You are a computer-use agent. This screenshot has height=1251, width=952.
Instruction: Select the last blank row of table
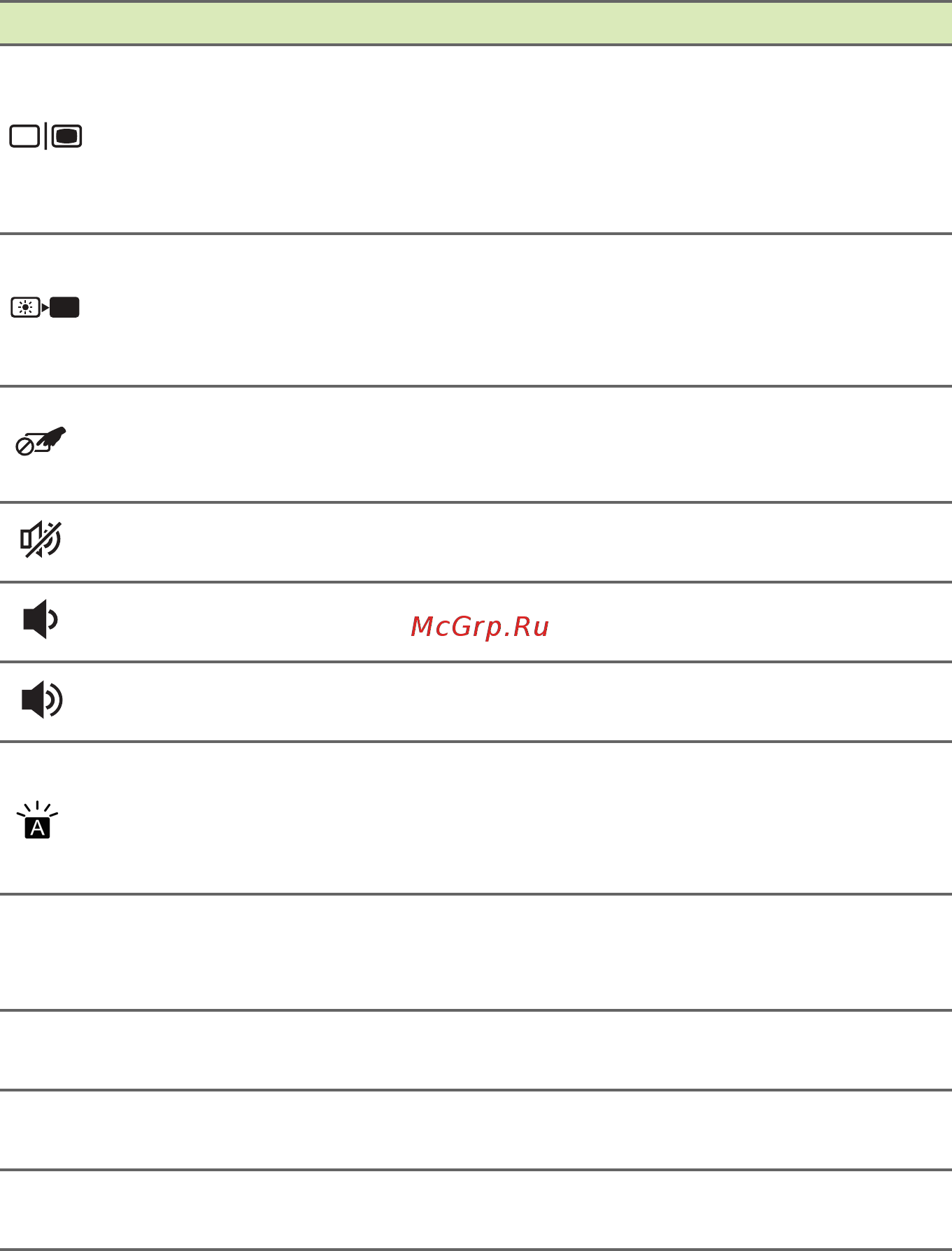pyautogui.click(x=476, y=1208)
